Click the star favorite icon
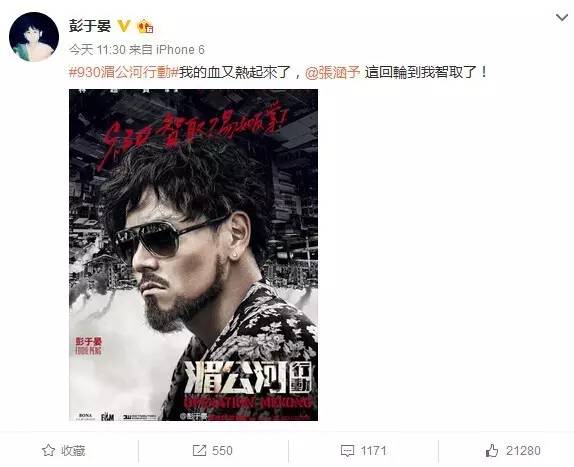Screen dimensions: 574x467 click(48, 451)
